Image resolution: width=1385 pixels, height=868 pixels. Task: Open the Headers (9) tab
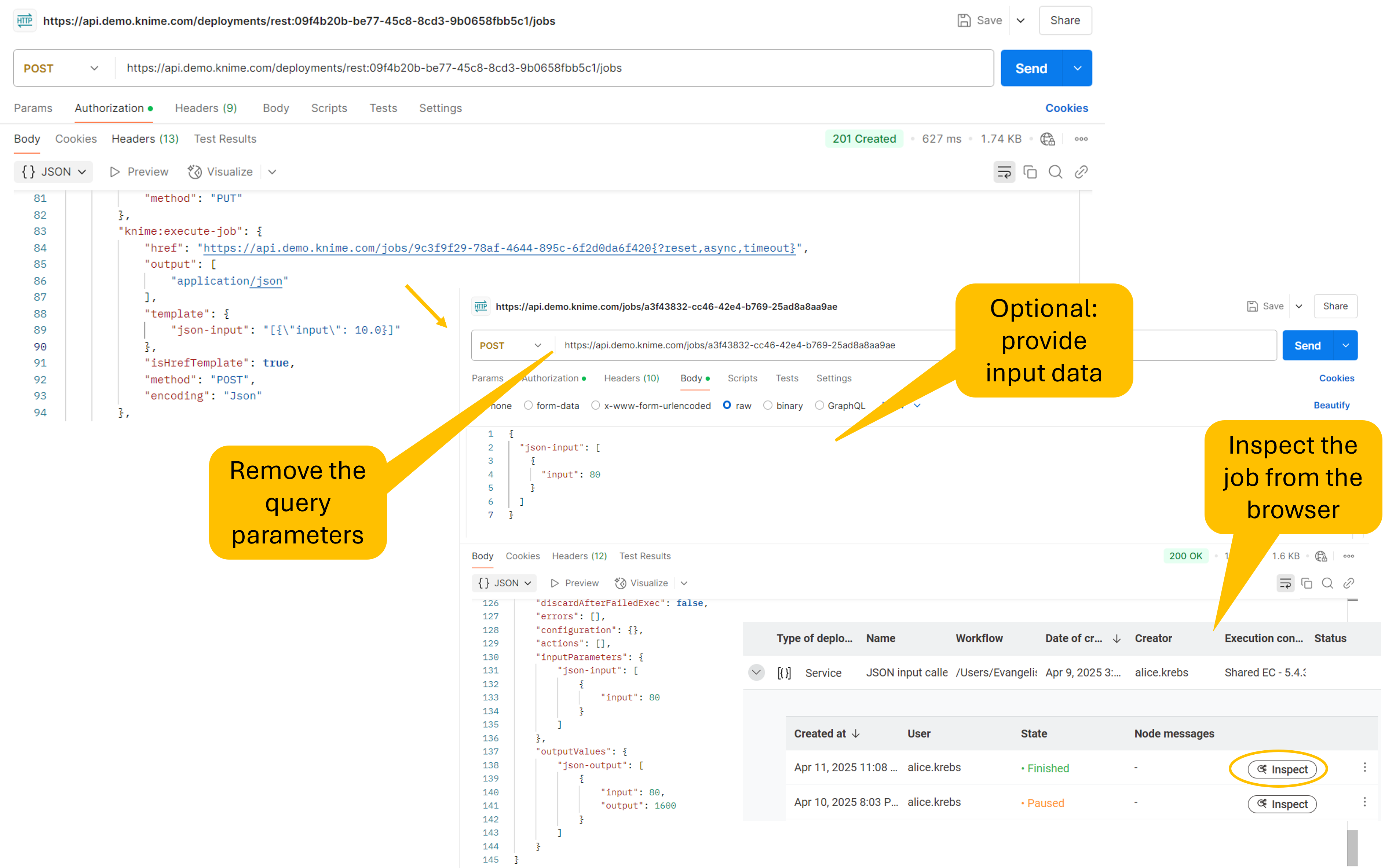[206, 109]
